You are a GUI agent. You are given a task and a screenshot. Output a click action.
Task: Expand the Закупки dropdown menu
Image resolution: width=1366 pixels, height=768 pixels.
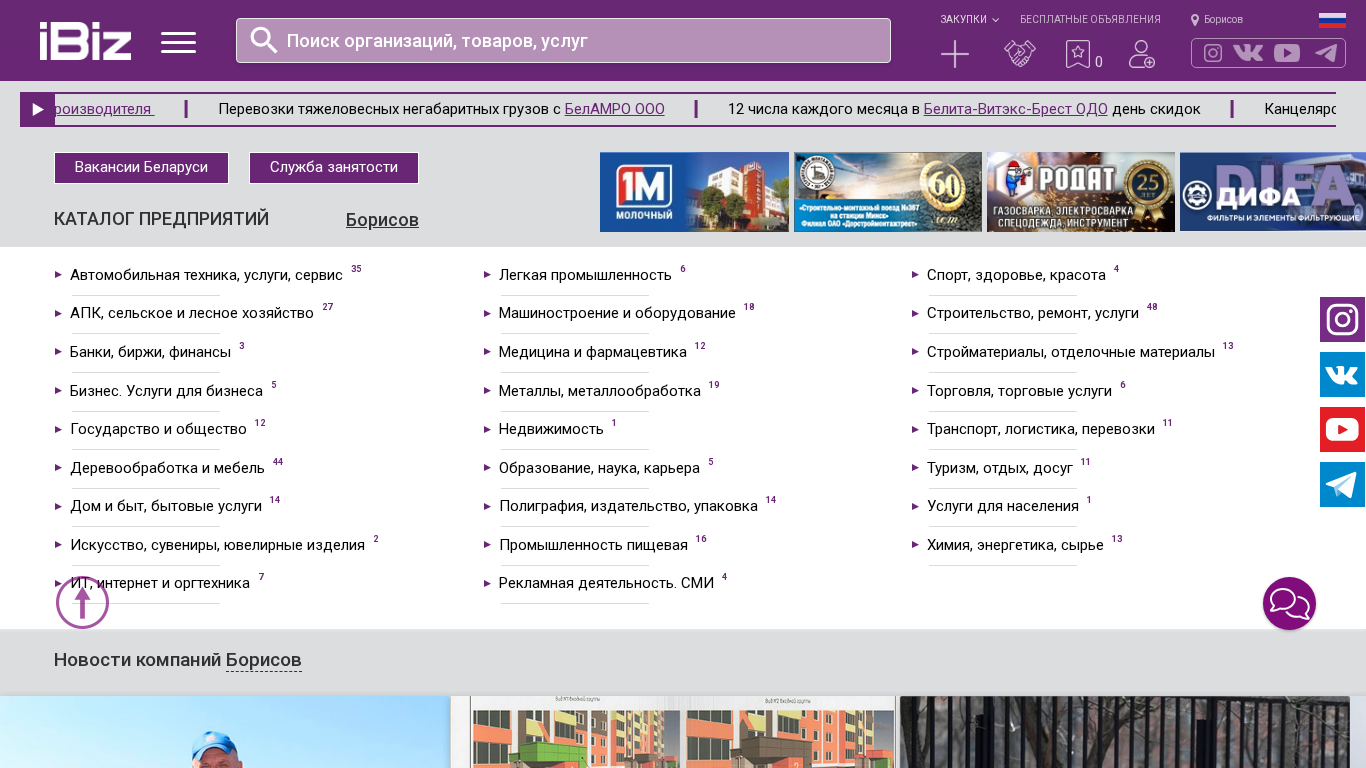click(x=968, y=20)
